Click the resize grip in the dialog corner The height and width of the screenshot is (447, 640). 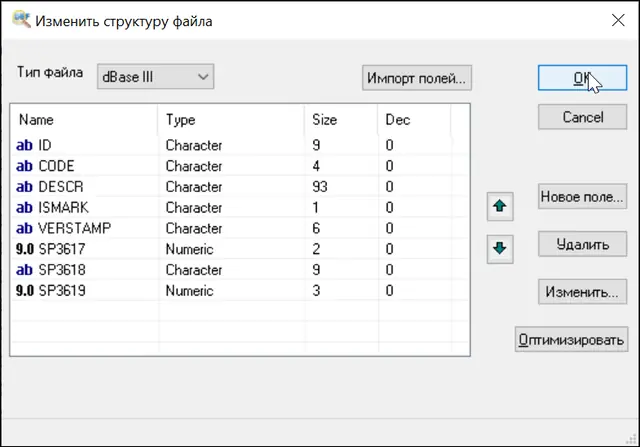631,439
